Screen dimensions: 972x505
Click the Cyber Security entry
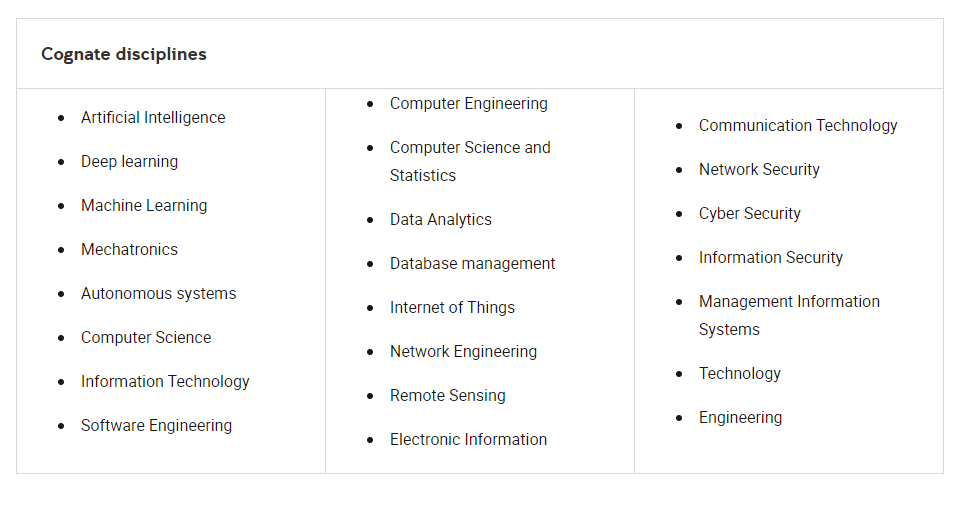click(749, 214)
